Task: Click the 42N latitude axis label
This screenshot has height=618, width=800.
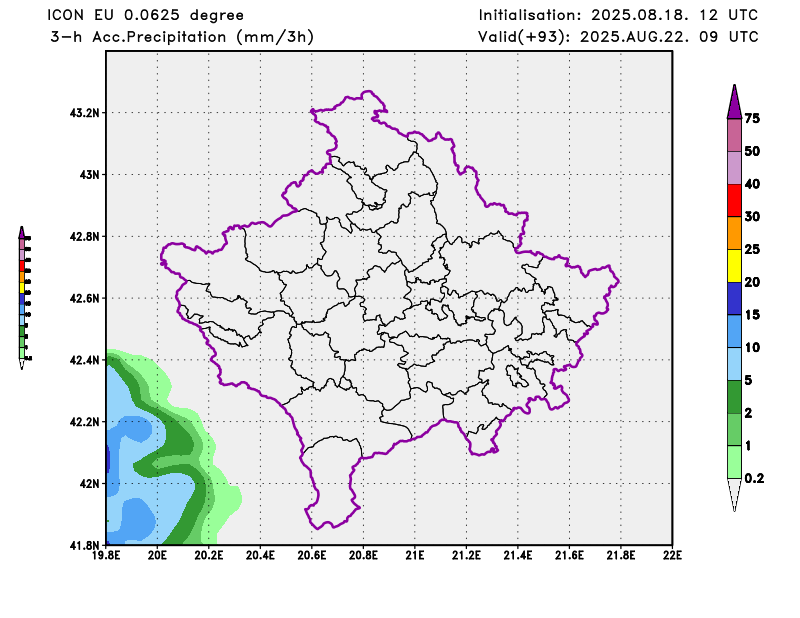Action: click(90, 483)
